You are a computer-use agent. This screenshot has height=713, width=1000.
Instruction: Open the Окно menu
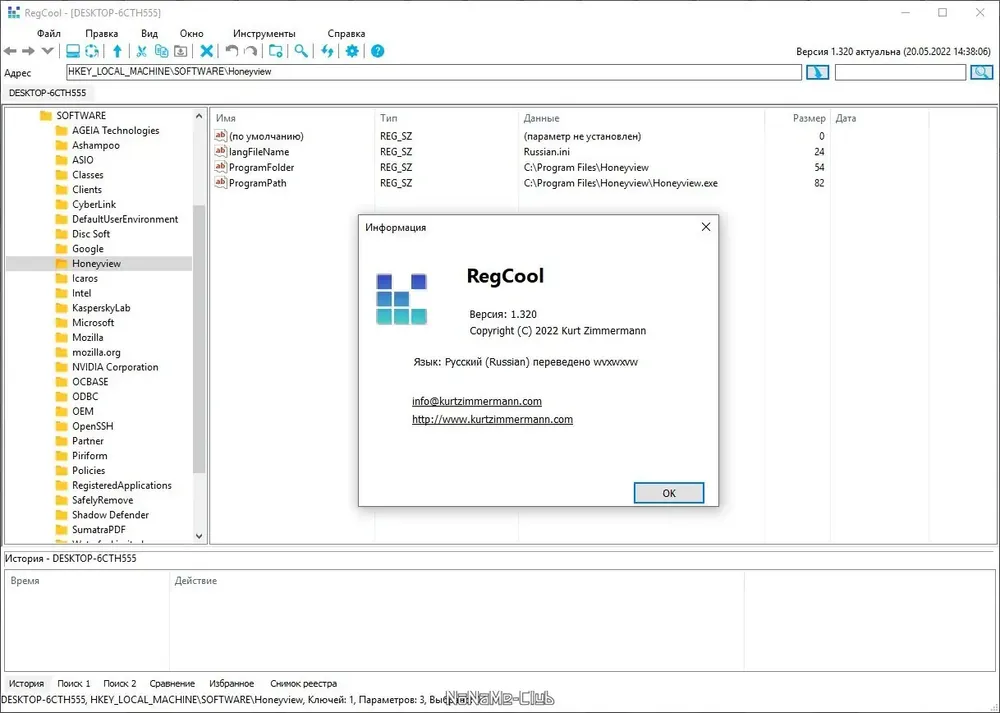191,34
